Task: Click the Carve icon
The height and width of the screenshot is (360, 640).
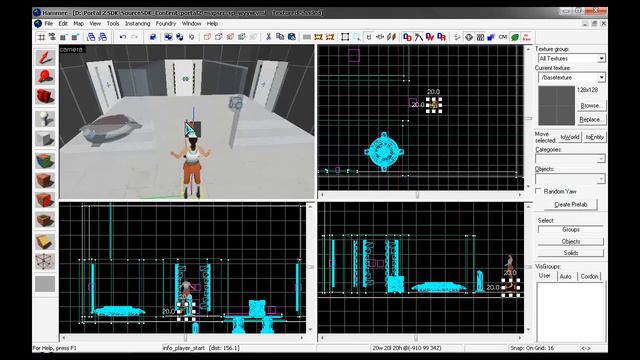Action: 153,37
